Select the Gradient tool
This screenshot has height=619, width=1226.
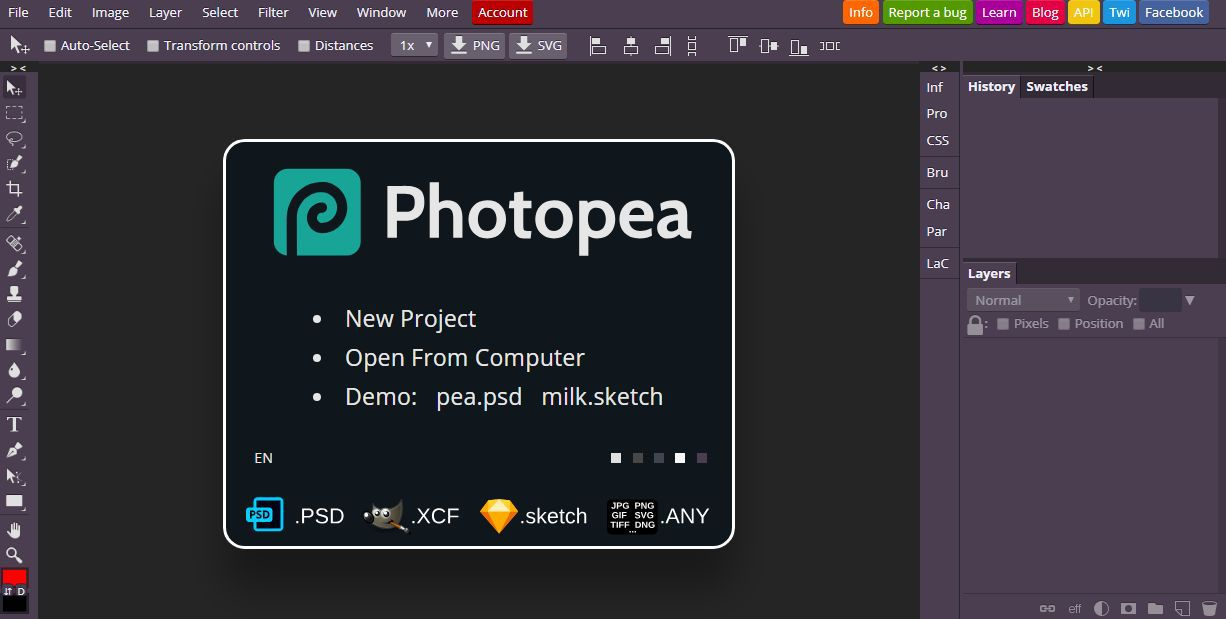click(15, 345)
